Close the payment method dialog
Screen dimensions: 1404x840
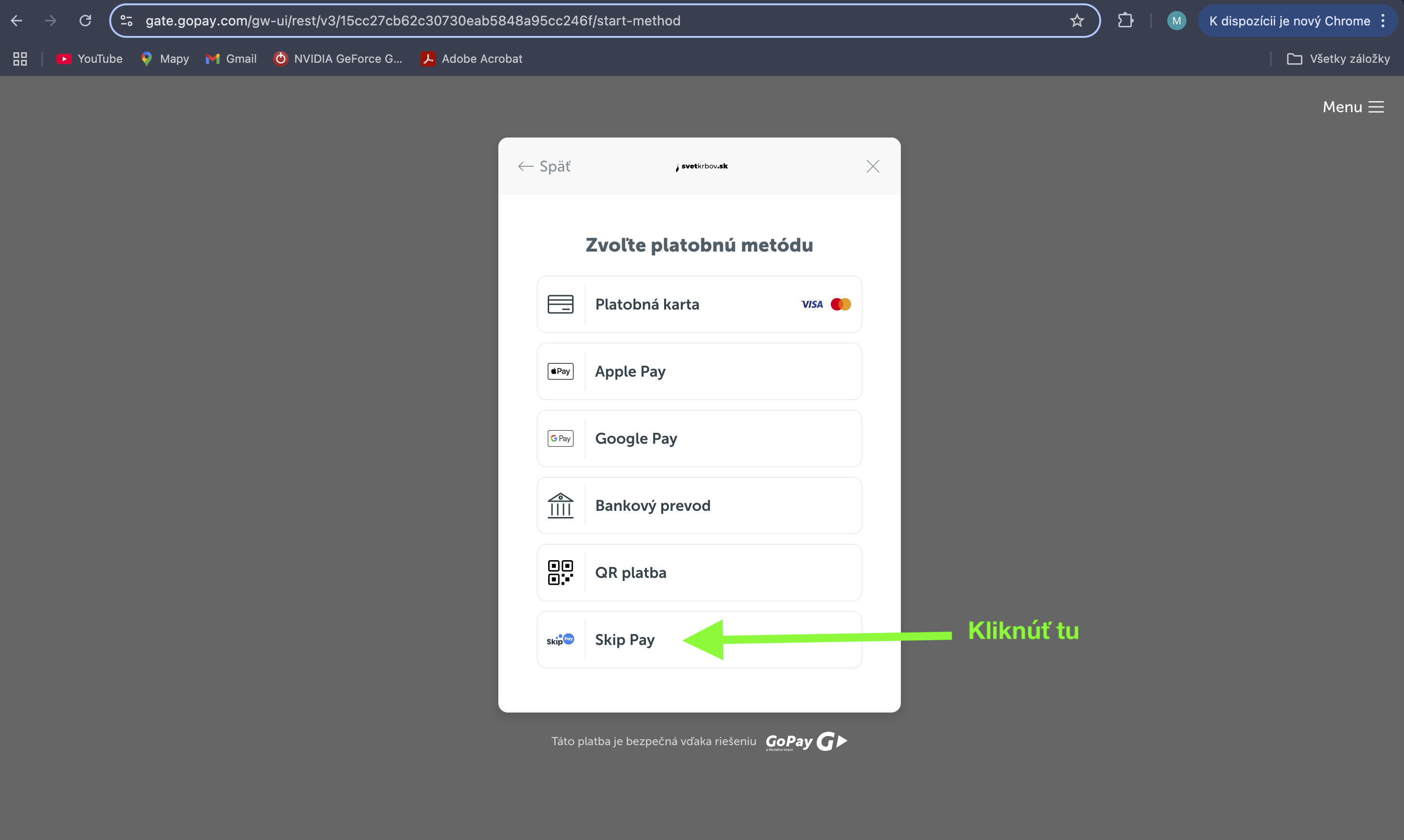(873, 166)
